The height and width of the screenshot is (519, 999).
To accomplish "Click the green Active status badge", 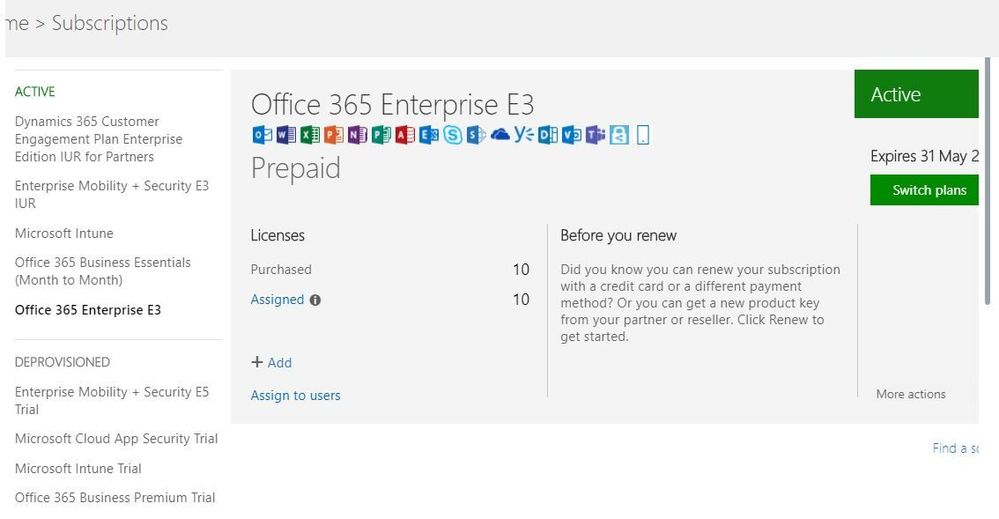I will [x=916, y=94].
